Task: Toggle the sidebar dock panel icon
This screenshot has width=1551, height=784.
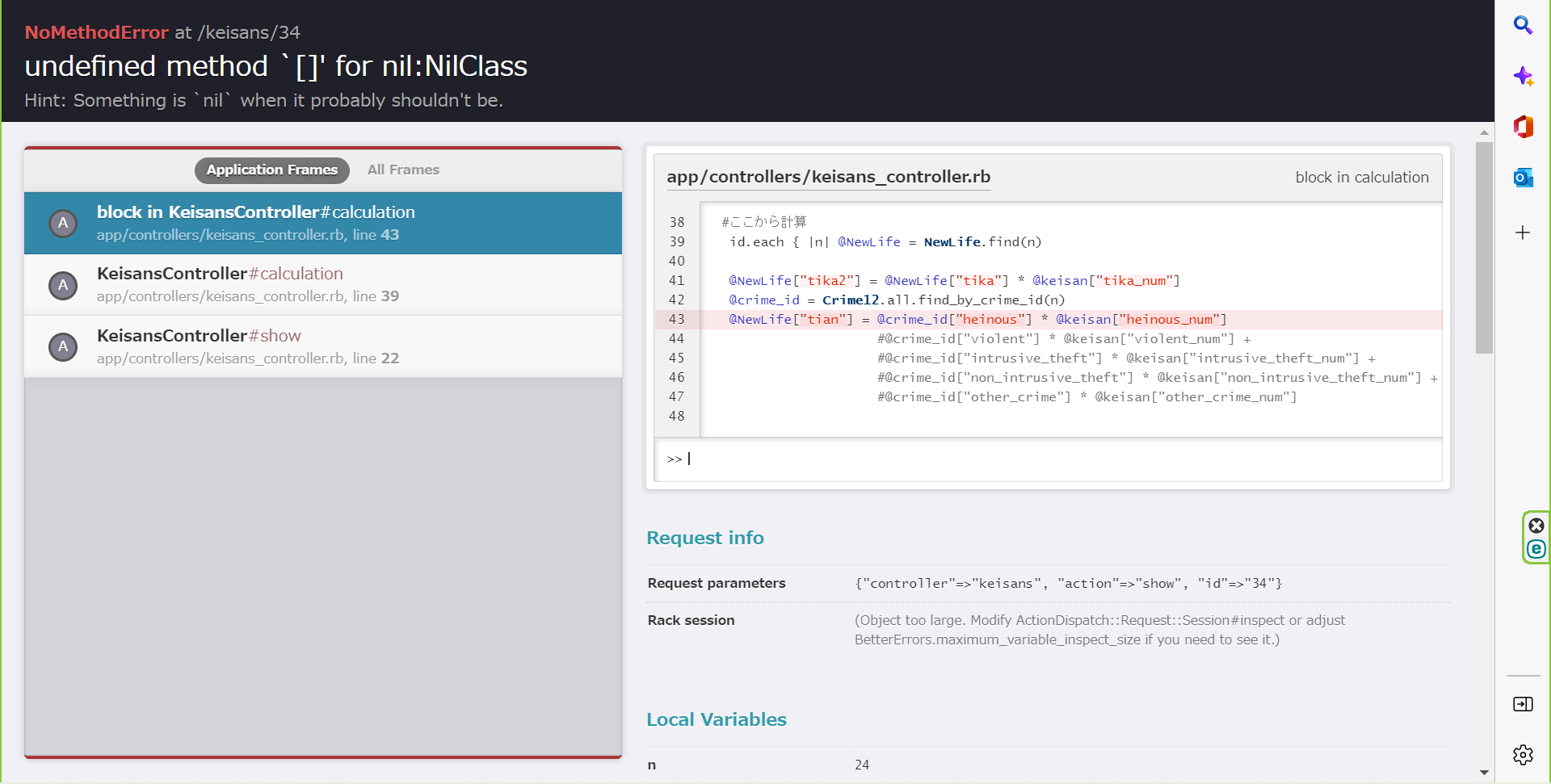Action: (x=1523, y=704)
